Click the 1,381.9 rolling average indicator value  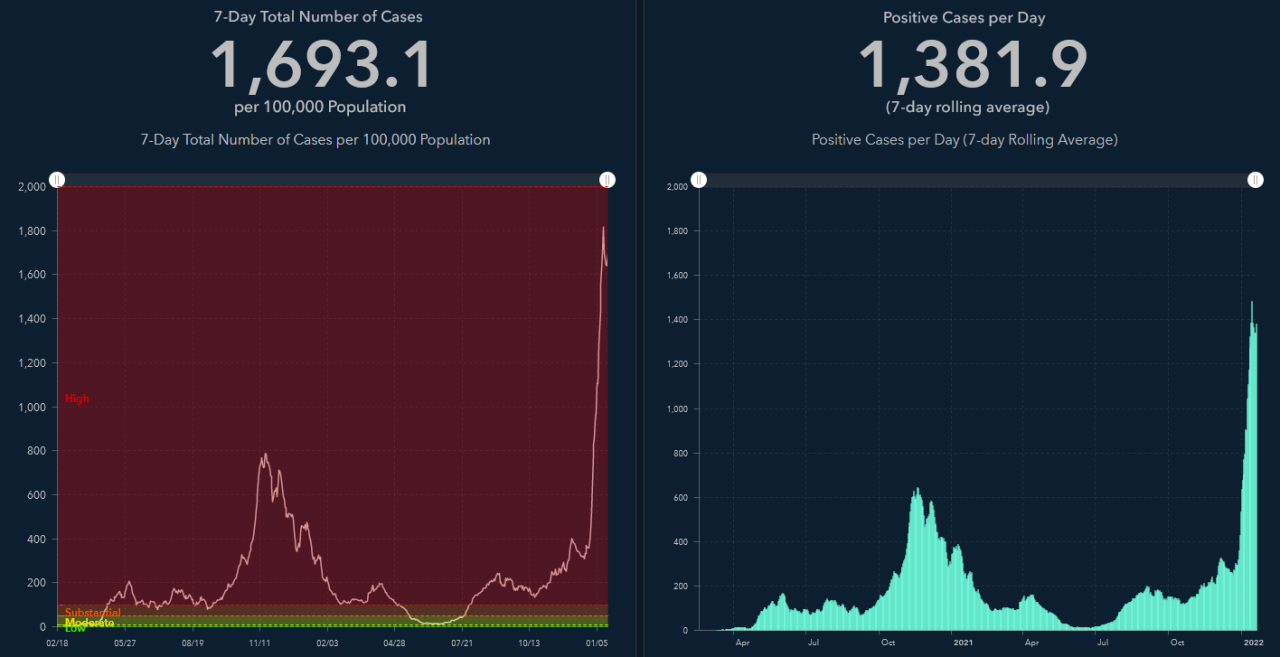[x=972, y=65]
